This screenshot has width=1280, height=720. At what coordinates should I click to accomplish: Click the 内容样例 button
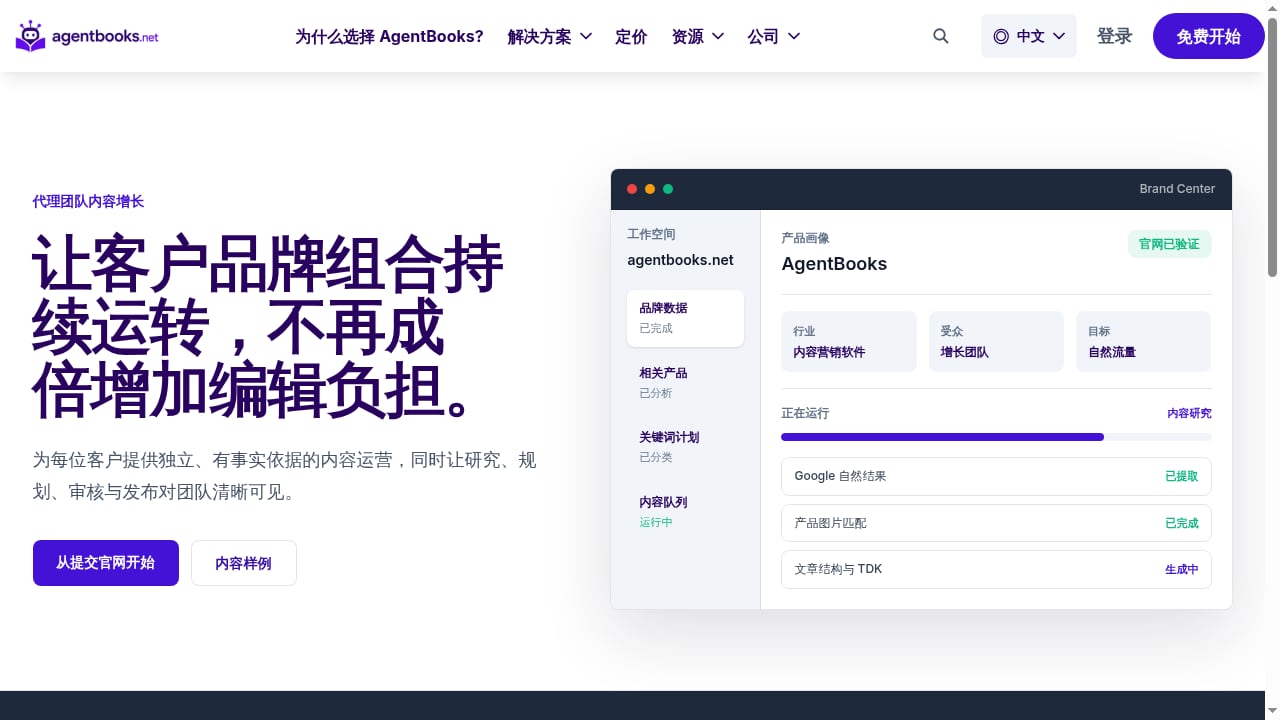(244, 563)
